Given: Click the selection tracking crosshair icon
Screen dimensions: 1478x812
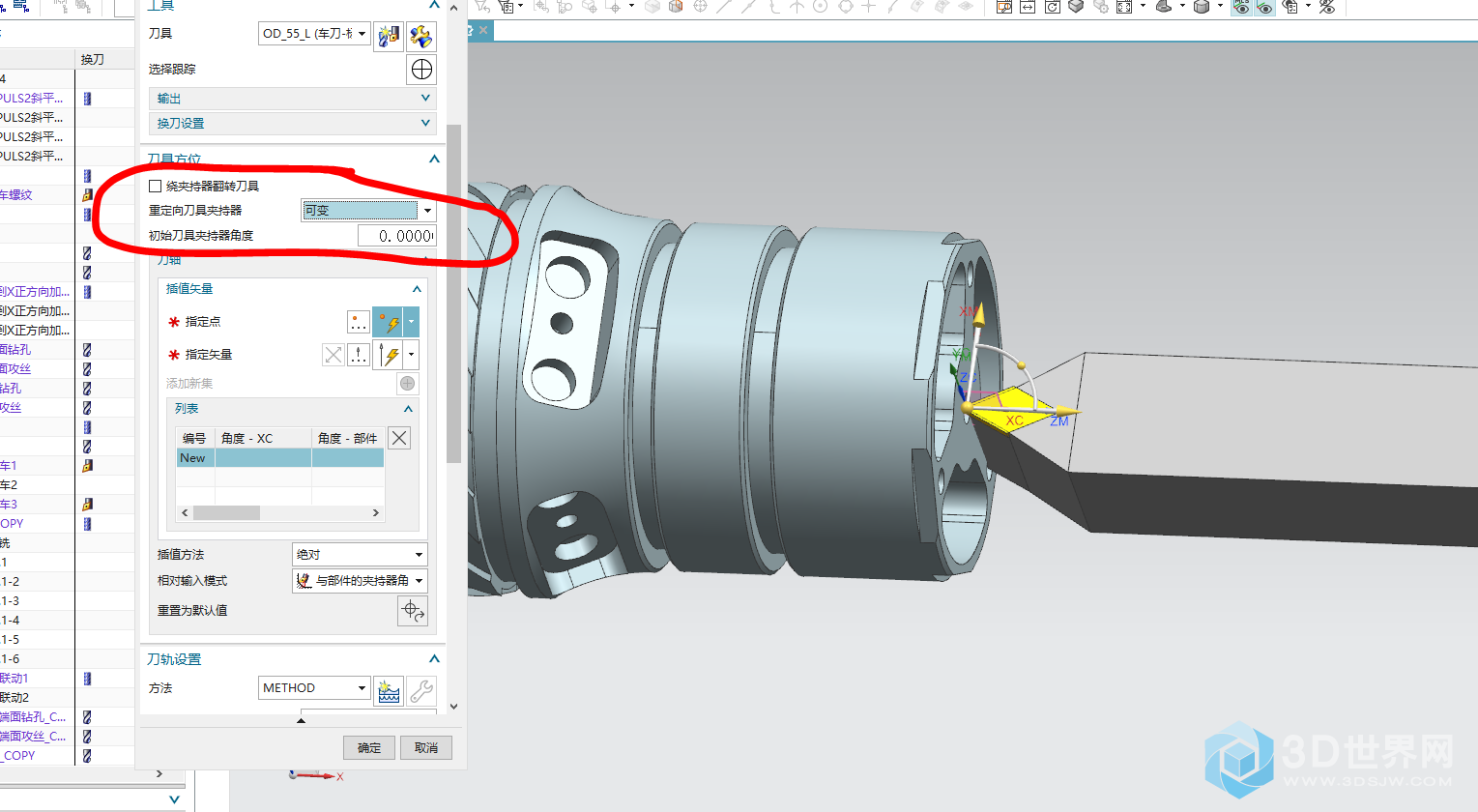Looking at the screenshot, I should (x=421, y=70).
